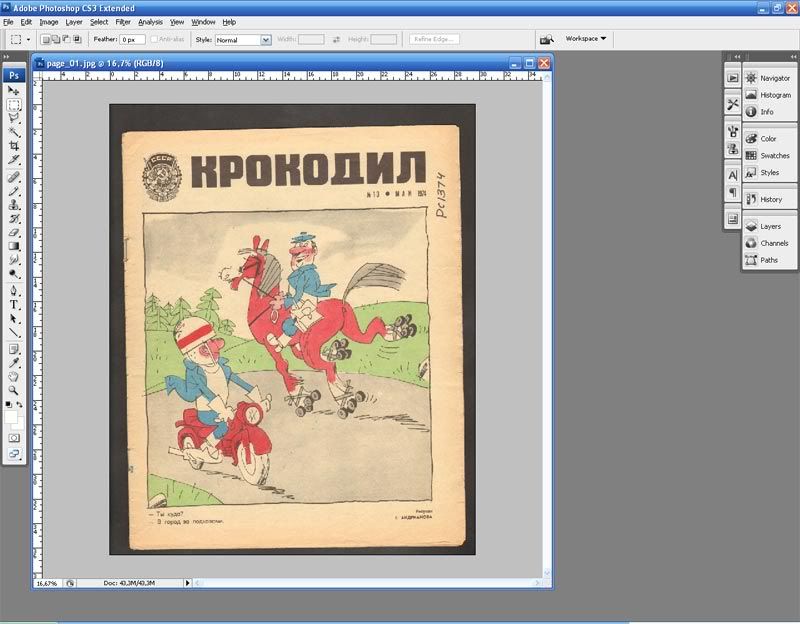Open the Actions panel icon

tap(733, 78)
